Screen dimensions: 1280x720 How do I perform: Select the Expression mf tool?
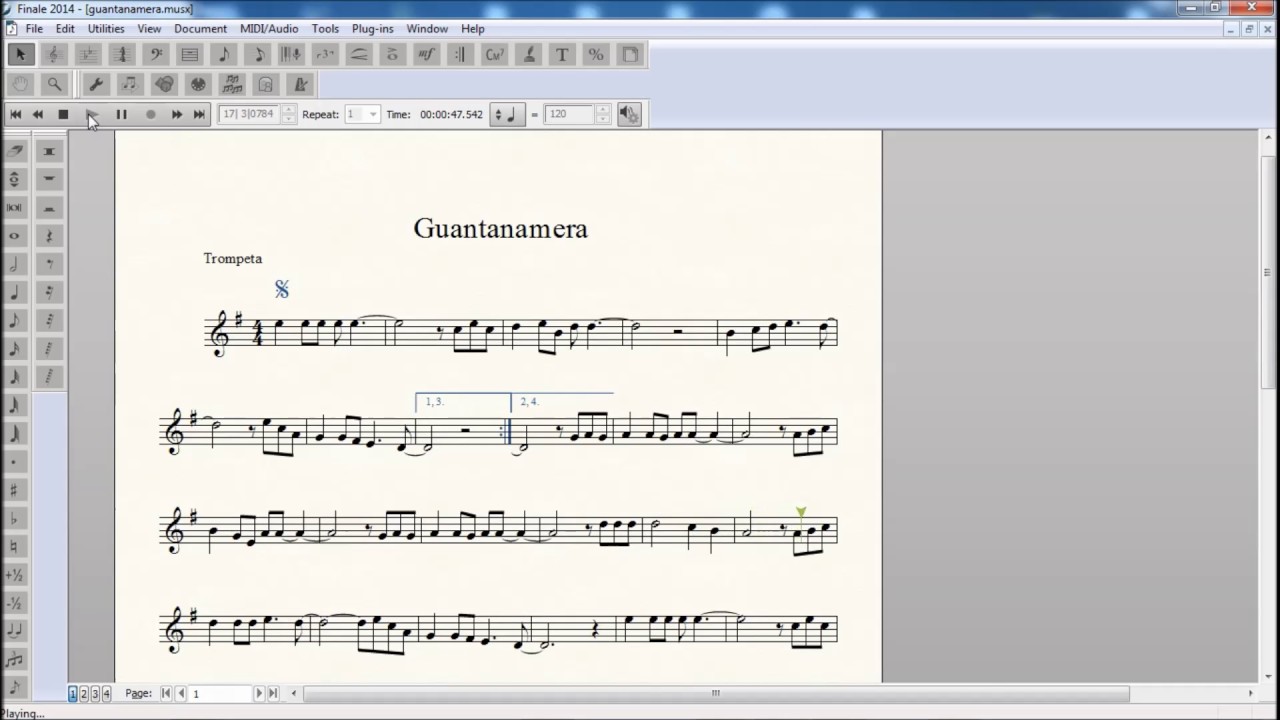427,54
